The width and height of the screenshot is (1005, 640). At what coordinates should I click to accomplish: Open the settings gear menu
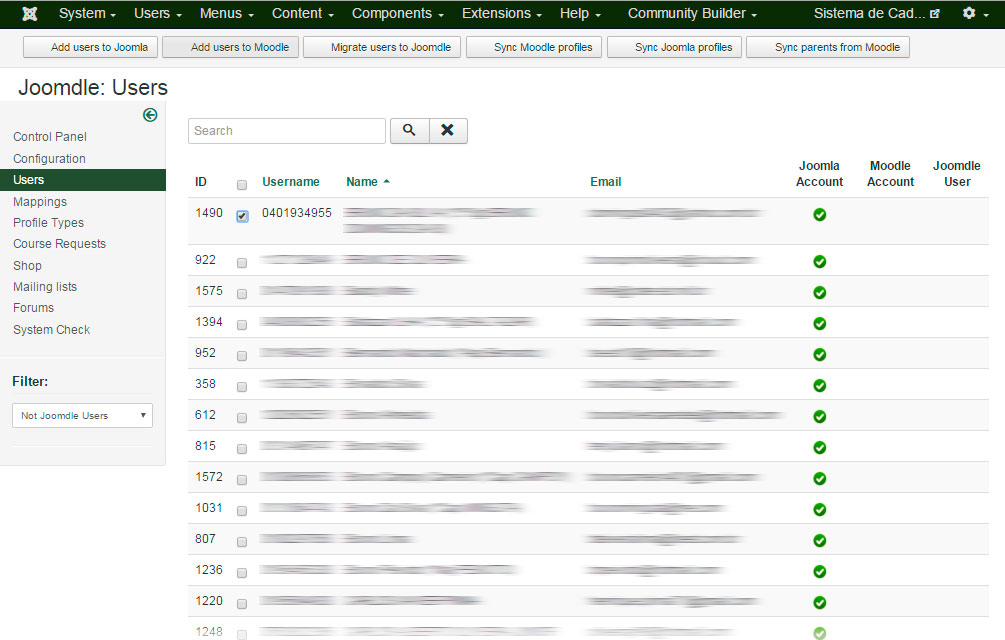pyautogui.click(x=974, y=14)
